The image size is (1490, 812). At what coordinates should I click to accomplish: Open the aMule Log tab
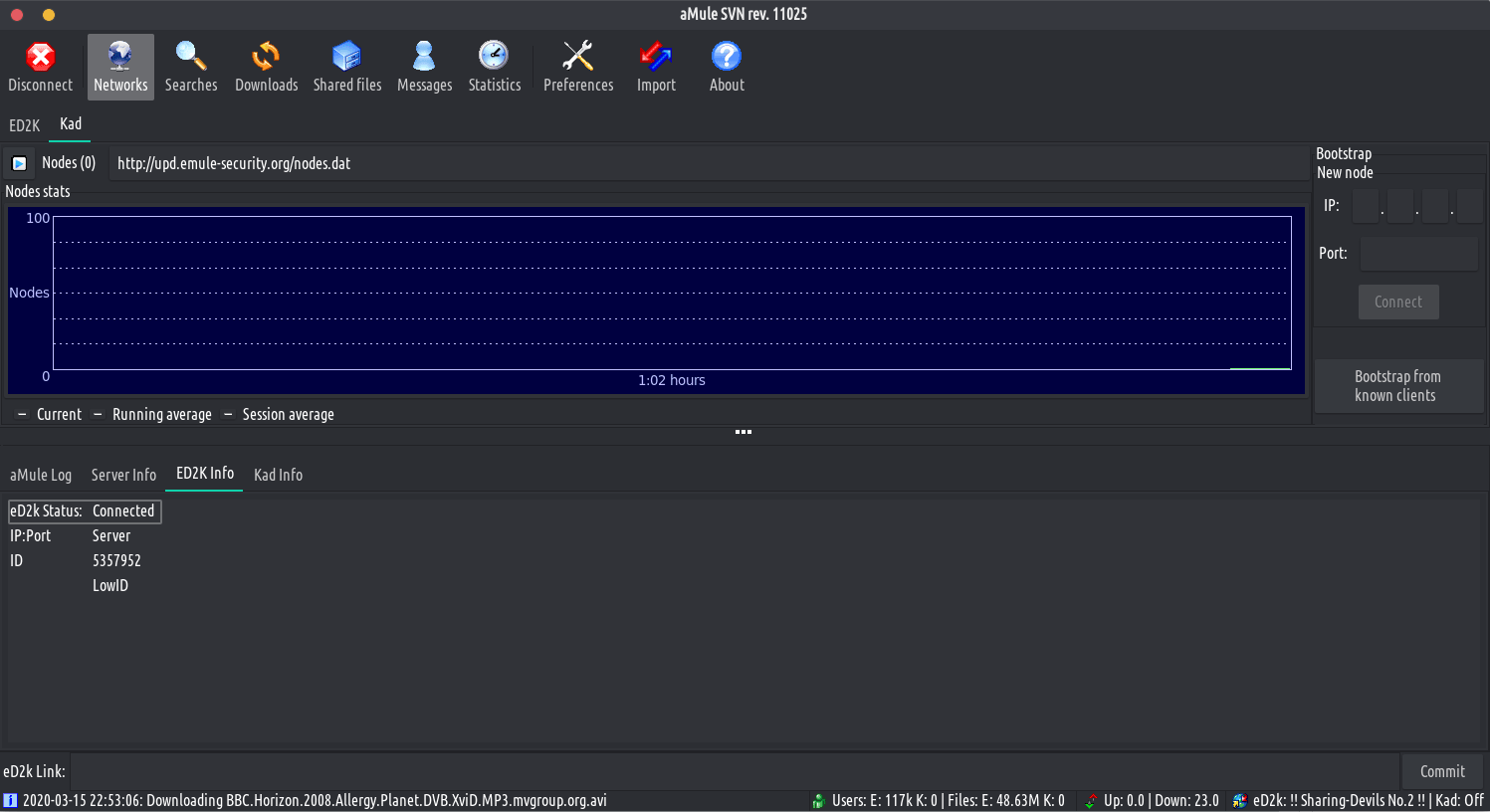[41, 475]
